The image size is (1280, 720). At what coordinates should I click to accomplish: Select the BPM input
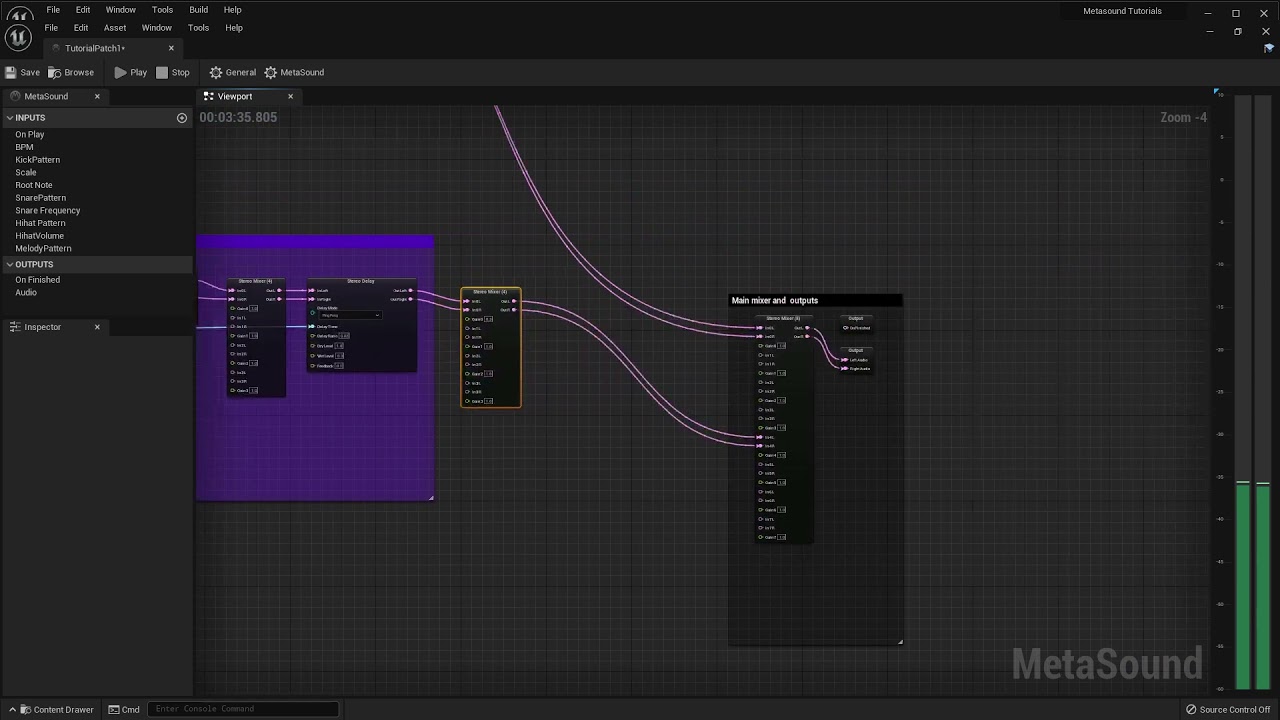pyautogui.click(x=24, y=147)
